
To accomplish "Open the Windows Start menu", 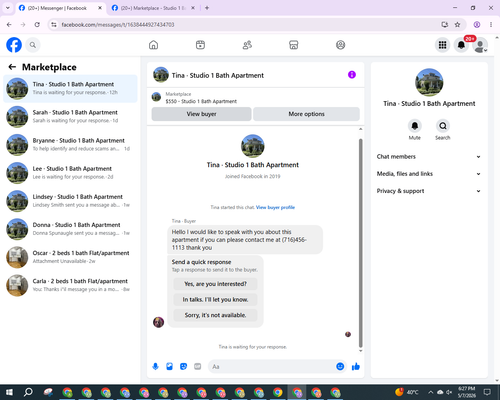I will (x=9, y=392).
